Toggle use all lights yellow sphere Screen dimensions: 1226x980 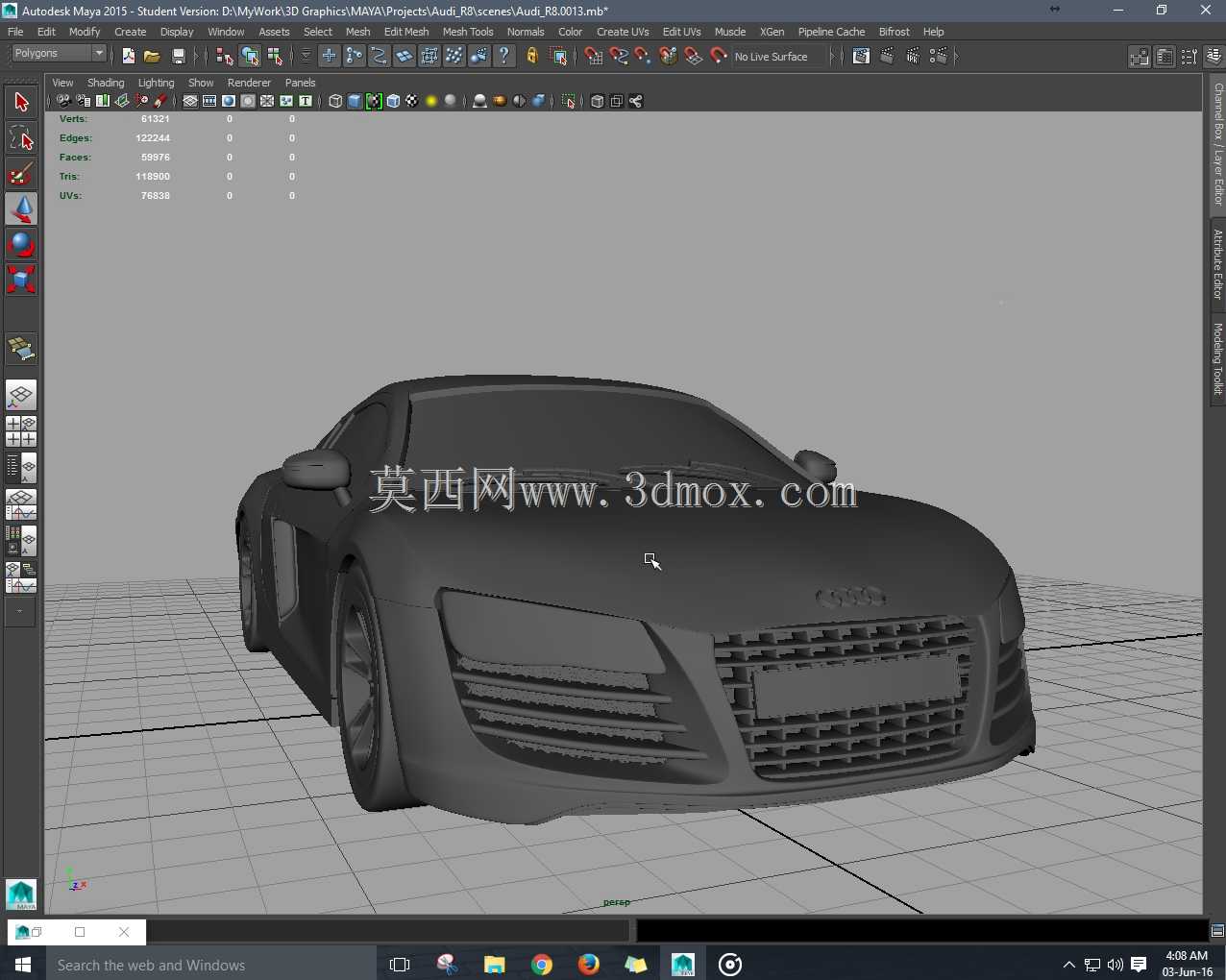click(431, 101)
